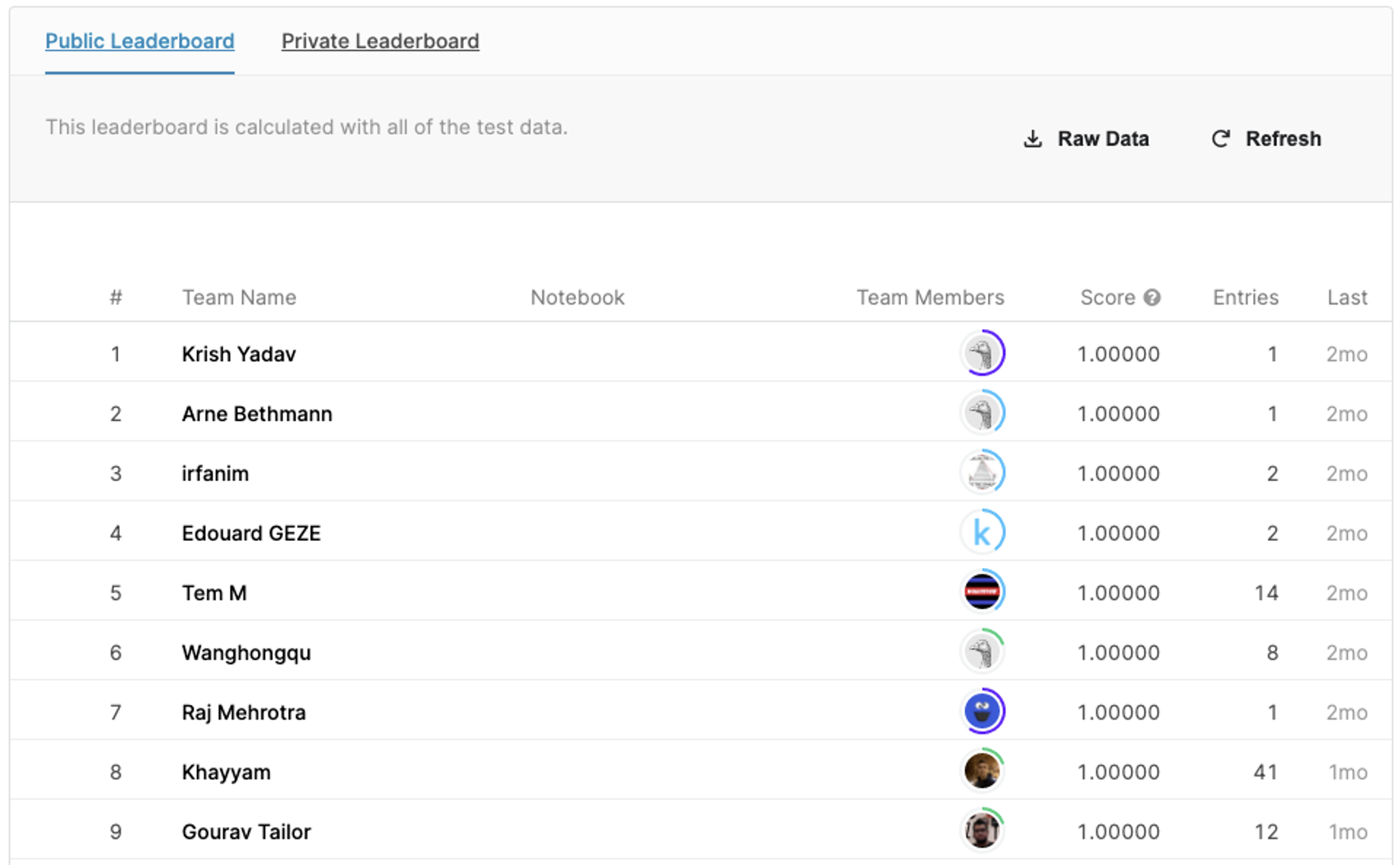Click Tem M's entries value 14
Image resolution: width=1400 pixels, height=865 pixels.
click(1265, 593)
